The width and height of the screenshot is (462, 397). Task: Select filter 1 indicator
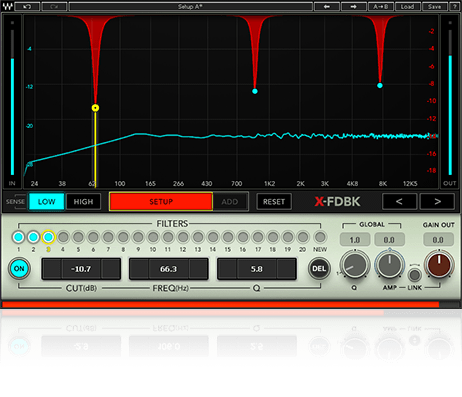coord(18,237)
